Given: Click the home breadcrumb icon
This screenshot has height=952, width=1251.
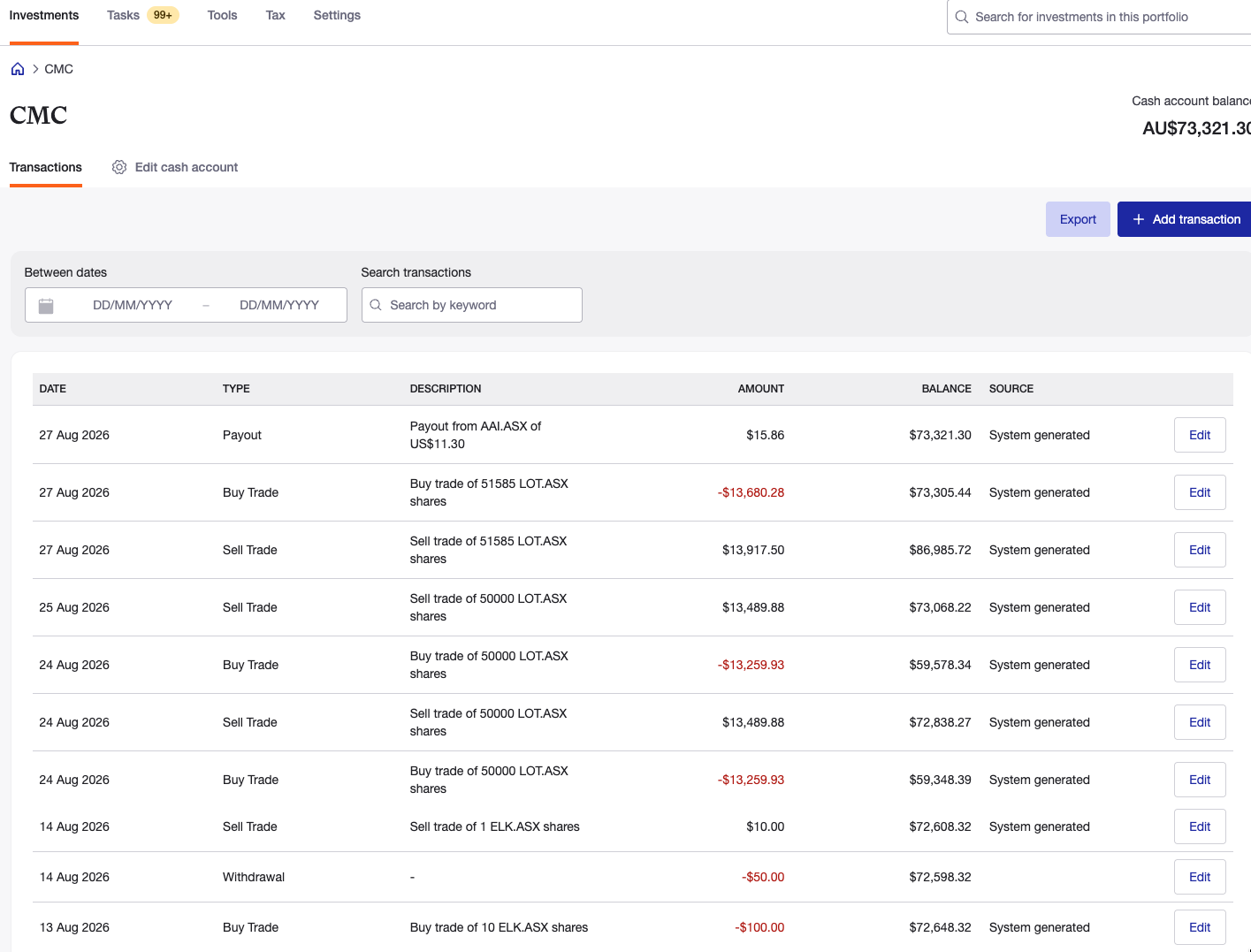Looking at the screenshot, I should [x=18, y=69].
